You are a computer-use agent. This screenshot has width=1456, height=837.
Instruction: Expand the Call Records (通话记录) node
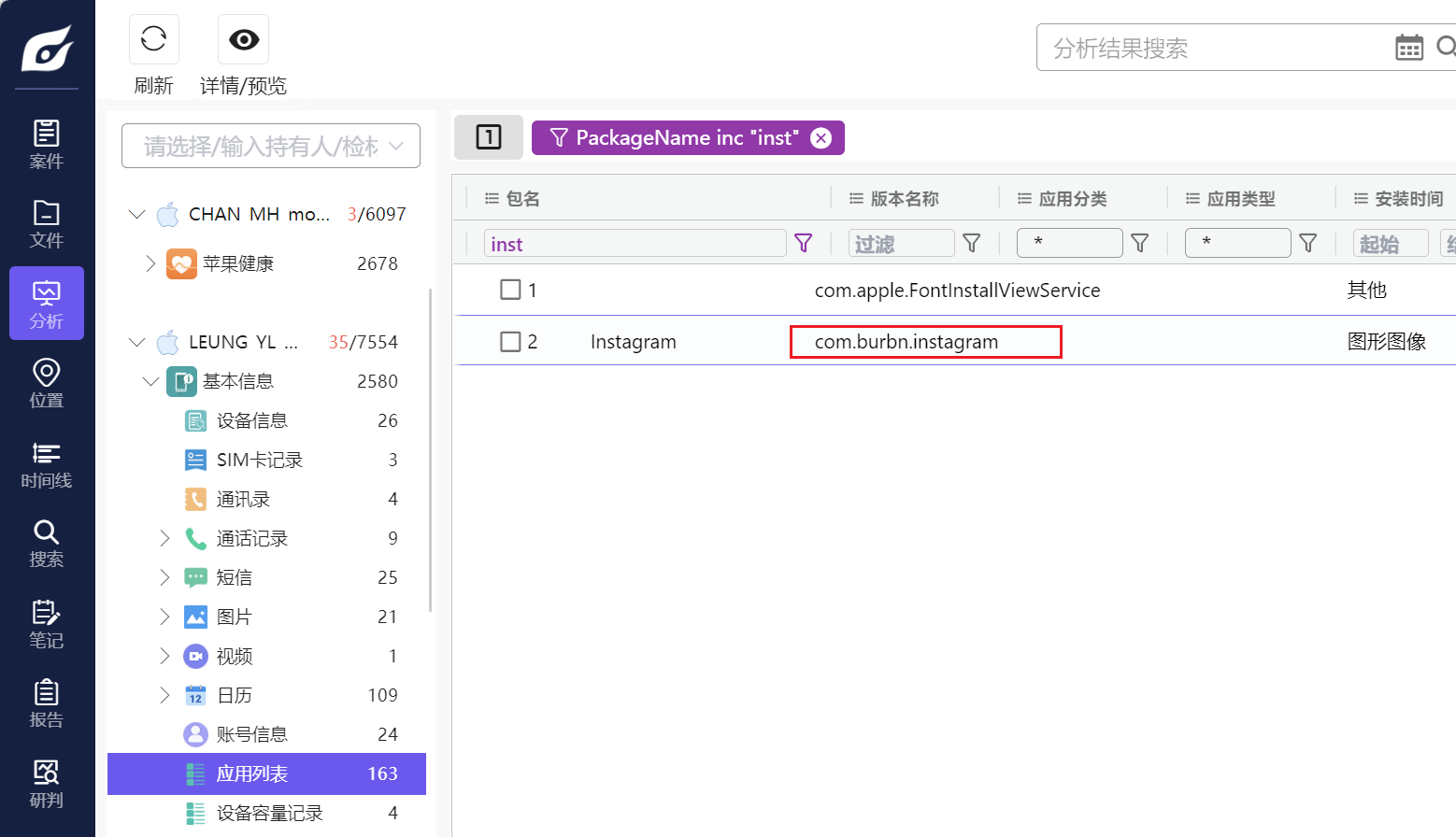pyautogui.click(x=164, y=538)
